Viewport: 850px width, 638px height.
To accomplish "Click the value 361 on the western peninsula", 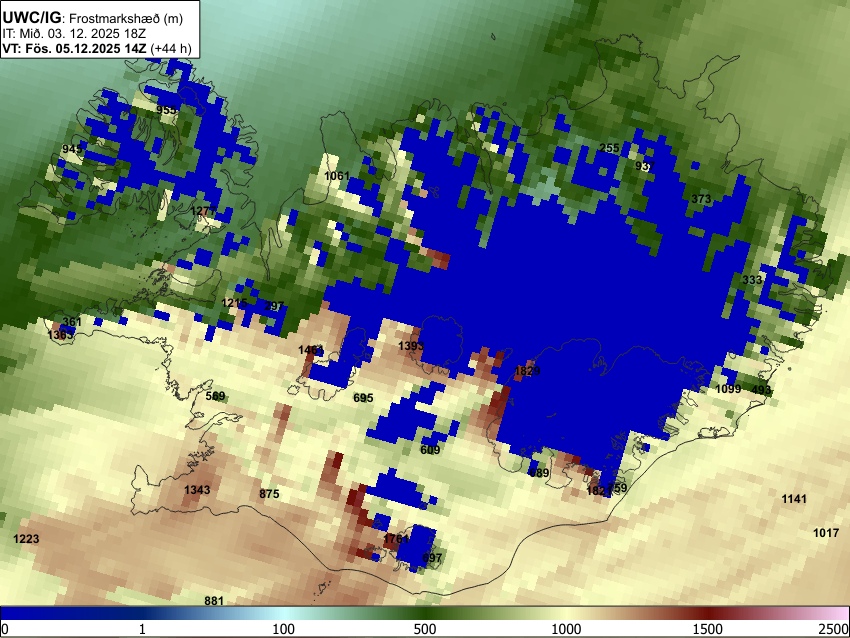I will coord(72,322).
